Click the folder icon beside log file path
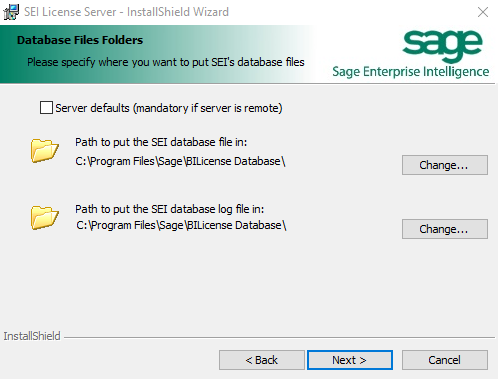The image size is (498, 379). coord(45,218)
